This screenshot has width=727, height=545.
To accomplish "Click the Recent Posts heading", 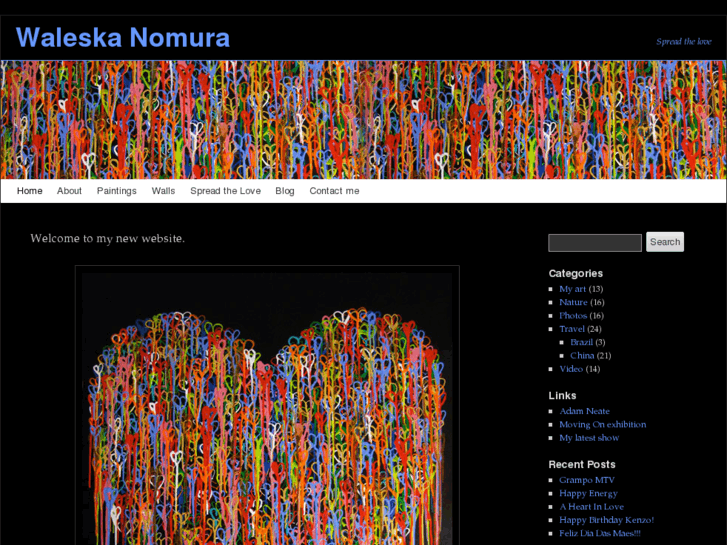I will [582, 465].
